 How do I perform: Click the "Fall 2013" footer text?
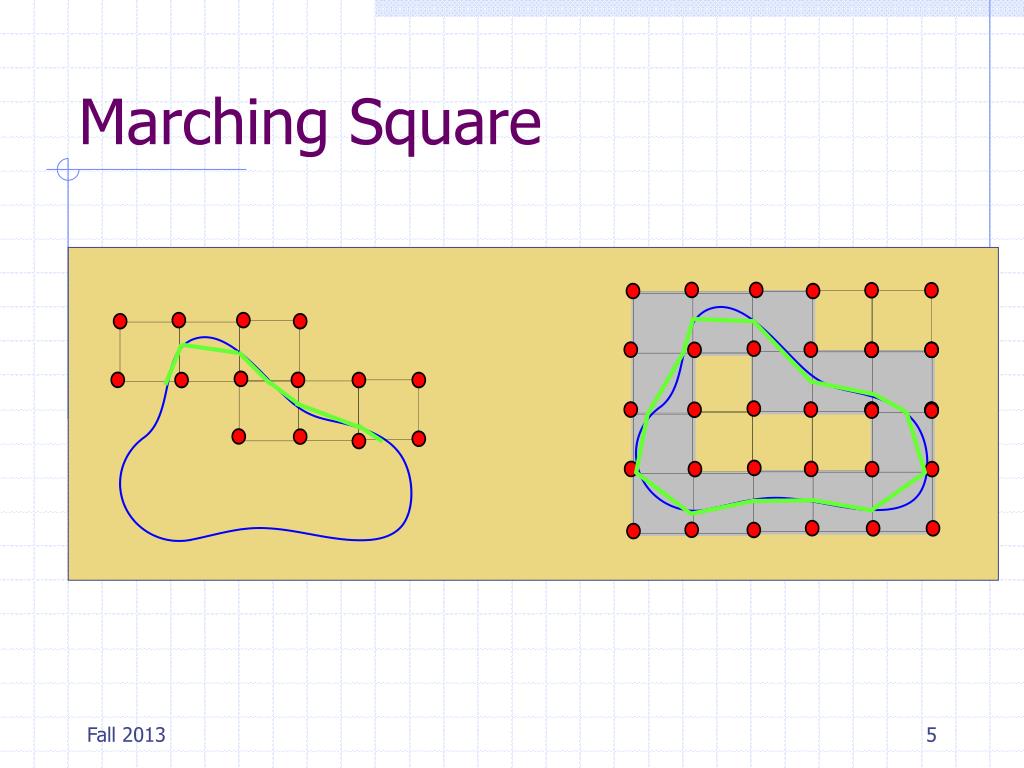click(126, 735)
